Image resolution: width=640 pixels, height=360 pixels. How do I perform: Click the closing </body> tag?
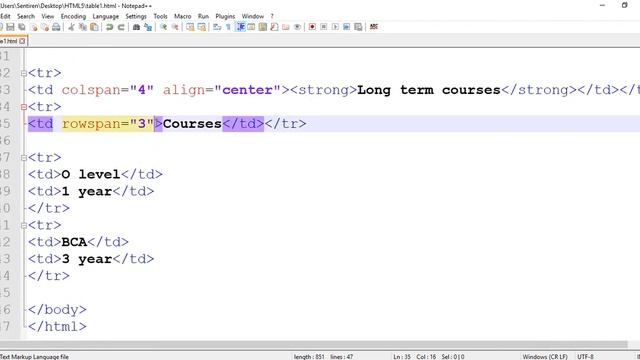pos(57,310)
